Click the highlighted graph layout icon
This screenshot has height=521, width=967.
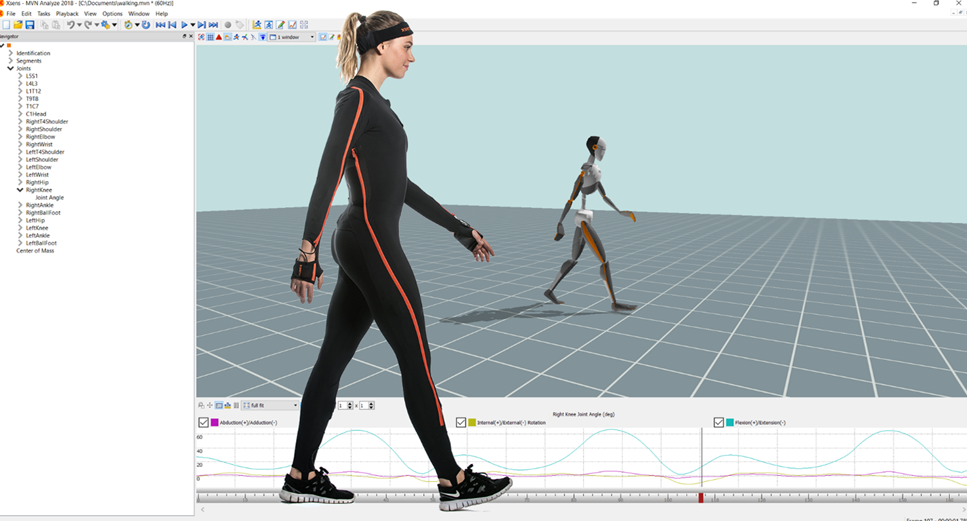tap(219, 405)
